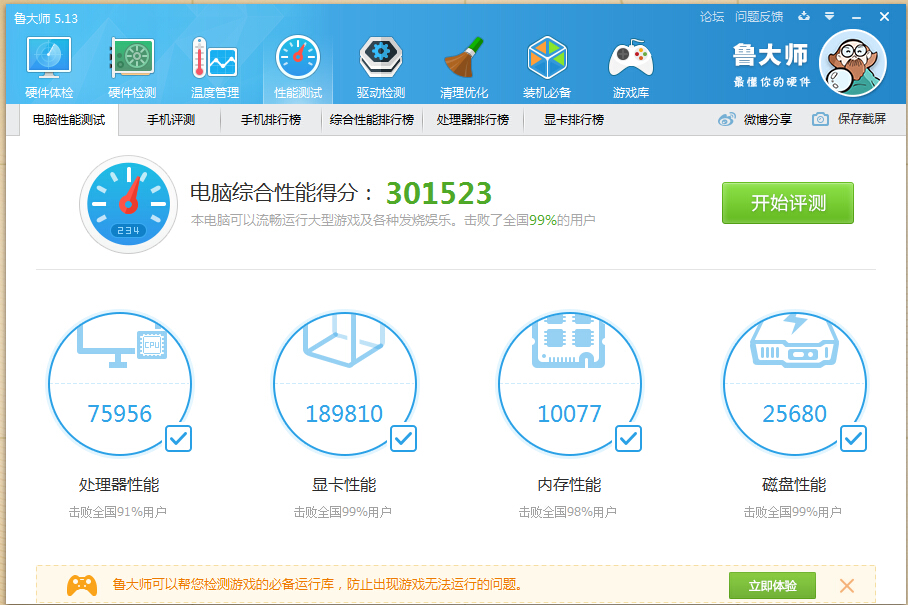Switch to the 手机评测 tab
The image size is (908, 605).
(x=170, y=120)
